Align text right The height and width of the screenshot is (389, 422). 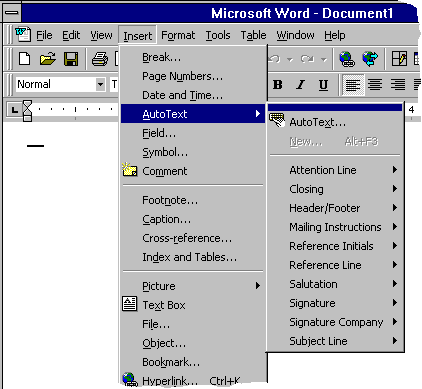(398, 85)
